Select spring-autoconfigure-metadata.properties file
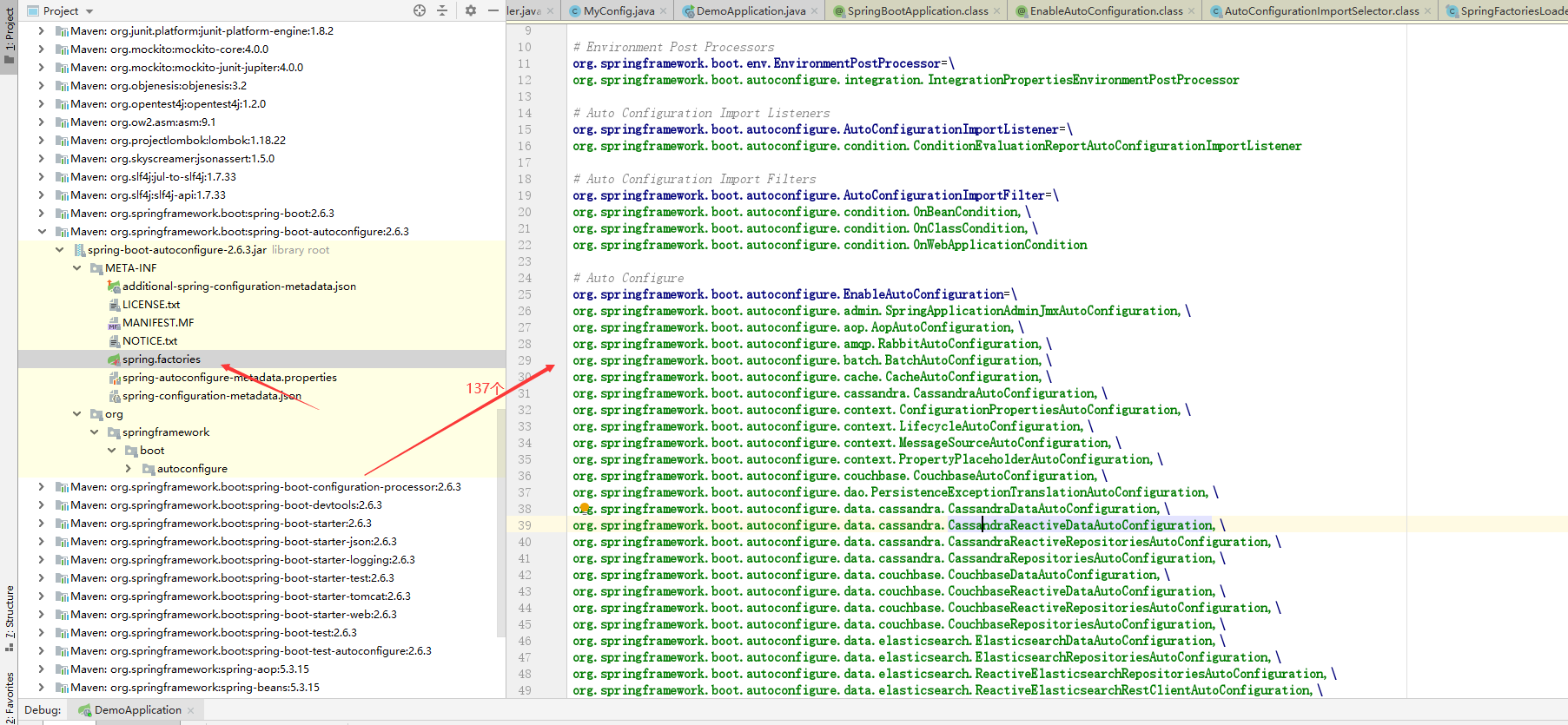Viewport: 1568px width, 725px height. coord(229,377)
